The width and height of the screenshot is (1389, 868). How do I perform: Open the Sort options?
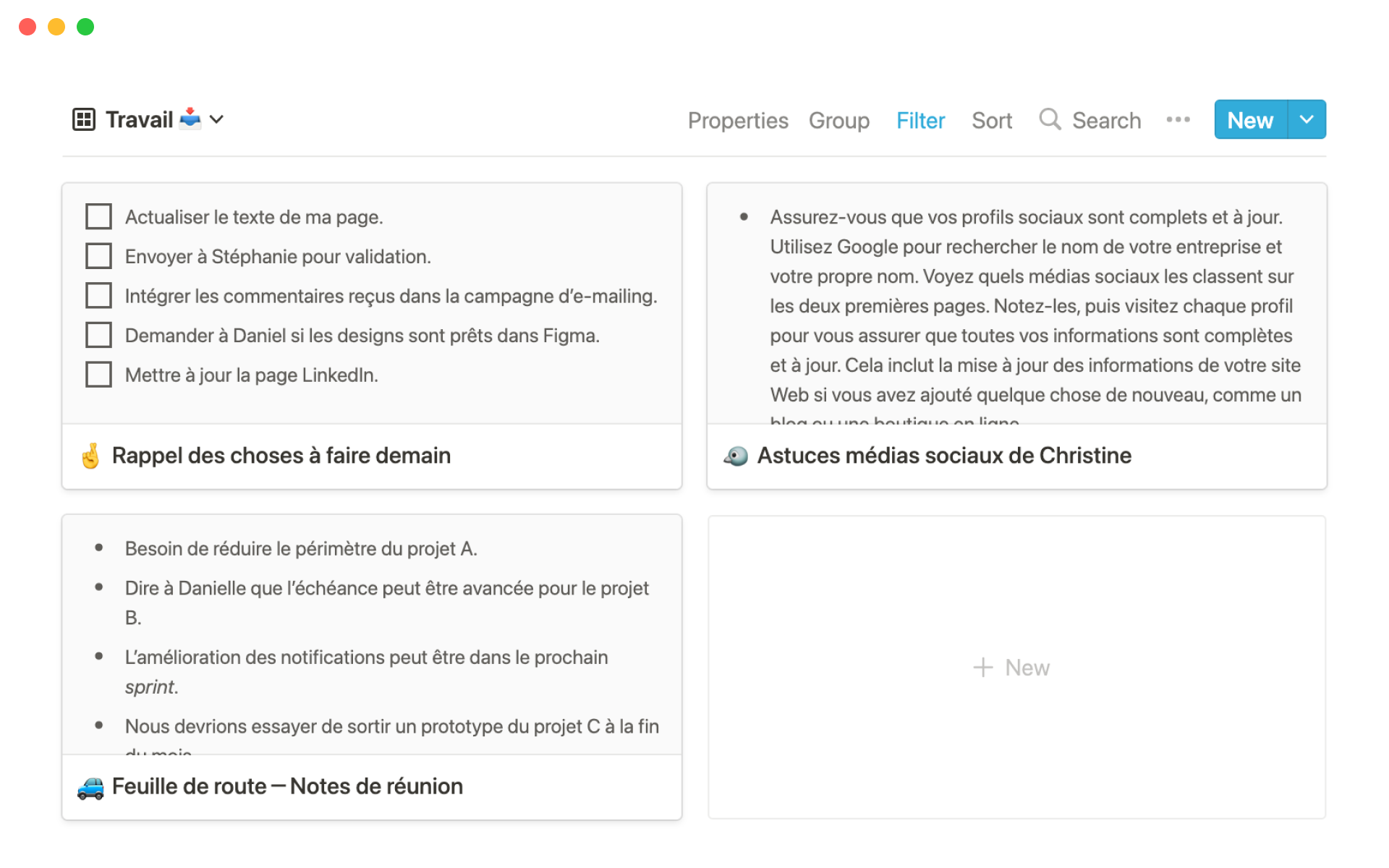[x=991, y=120]
